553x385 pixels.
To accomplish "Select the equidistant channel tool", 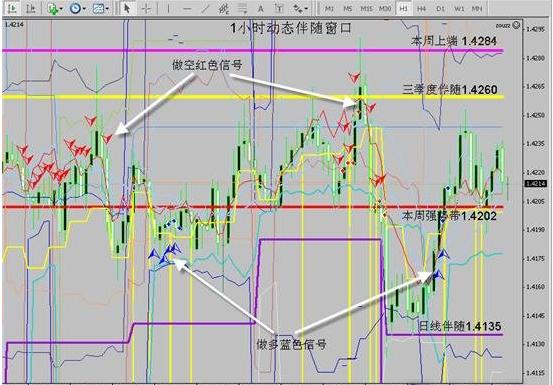I will [x=224, y=8].
